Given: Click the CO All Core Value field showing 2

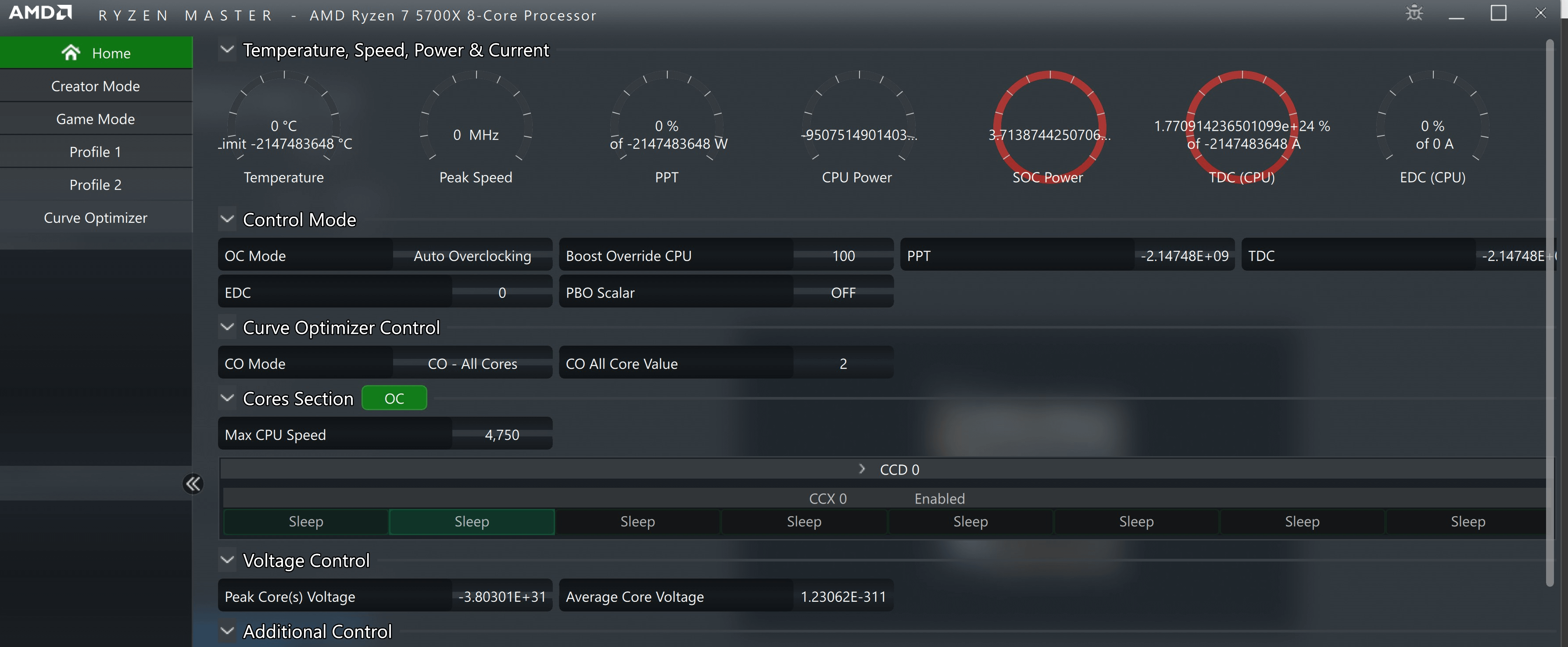Looking at the screenshot, I should [843, 363].
